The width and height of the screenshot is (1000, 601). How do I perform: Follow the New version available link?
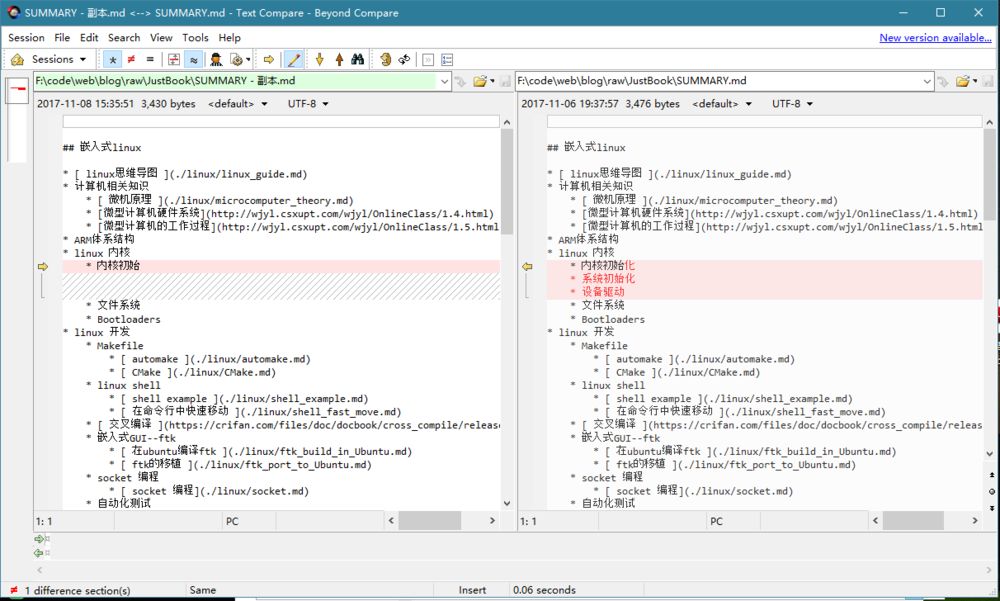(936, 37)
